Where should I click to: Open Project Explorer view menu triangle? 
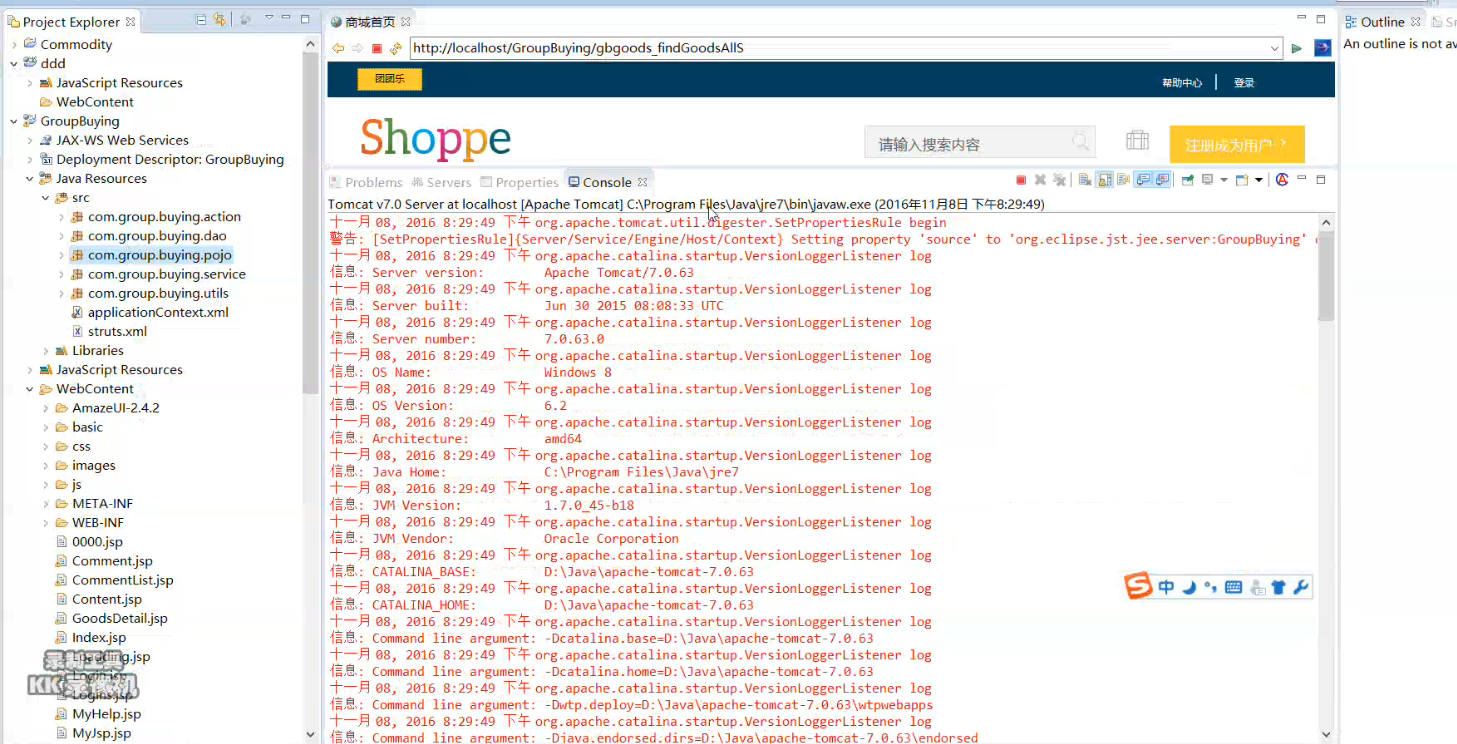click(269, 19)
